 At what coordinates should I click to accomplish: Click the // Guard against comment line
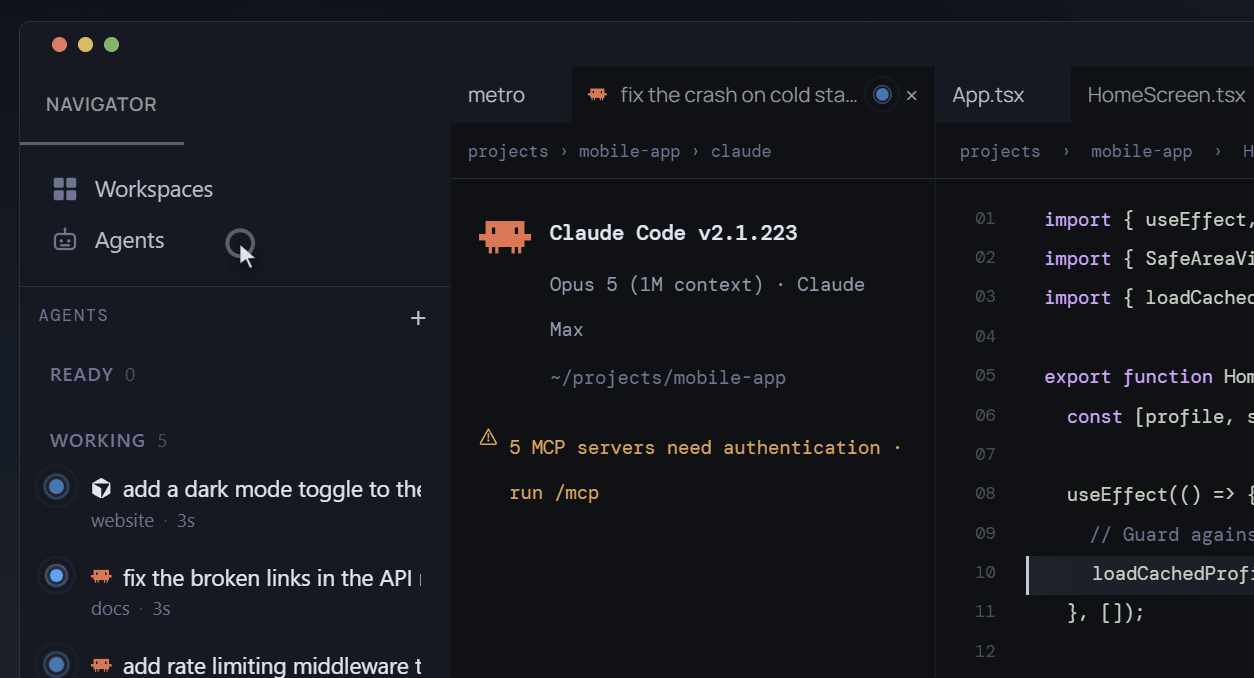[1171, 534]
